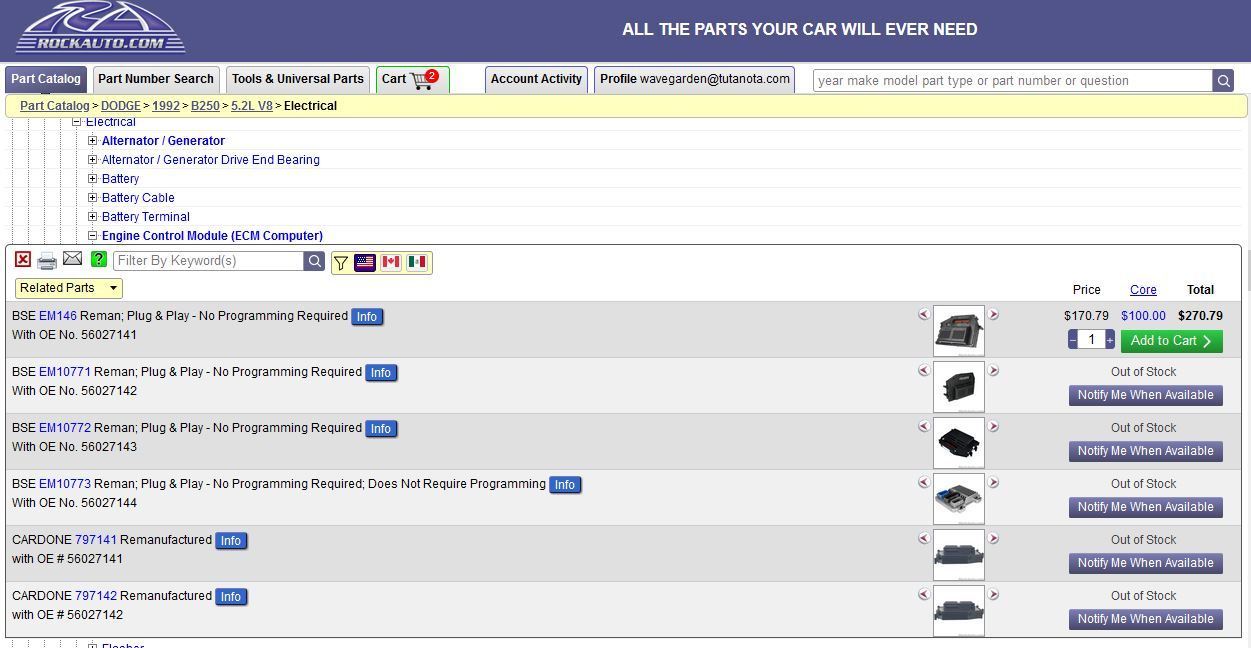Viewport: 1251px width, 648px height.
Task: Close the parts listing with red X icon
Action: pyautogui.click(x=23, y=260)
